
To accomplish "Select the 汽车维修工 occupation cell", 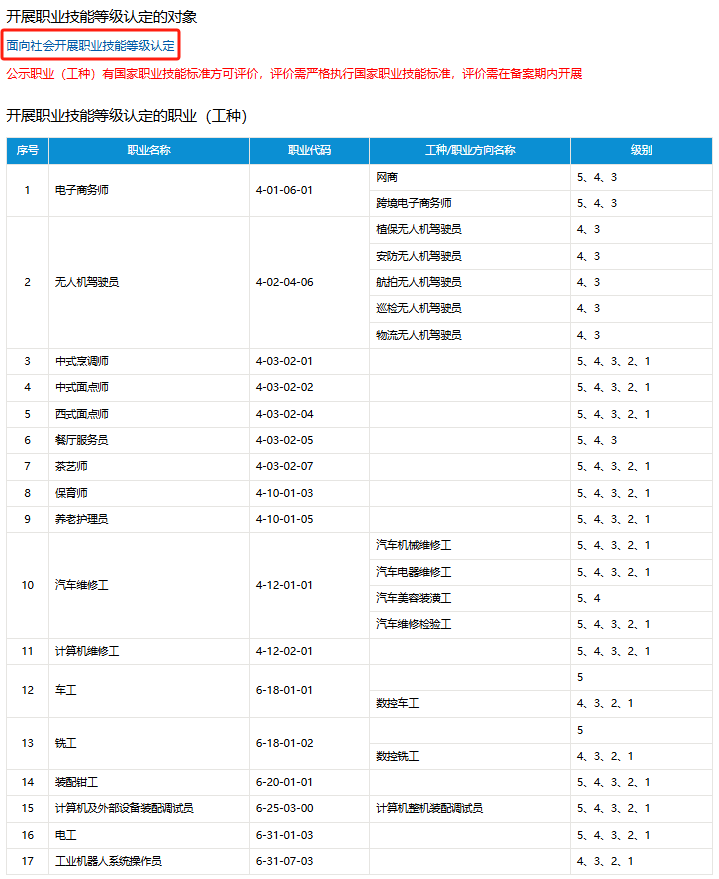I will coord(82,585).
